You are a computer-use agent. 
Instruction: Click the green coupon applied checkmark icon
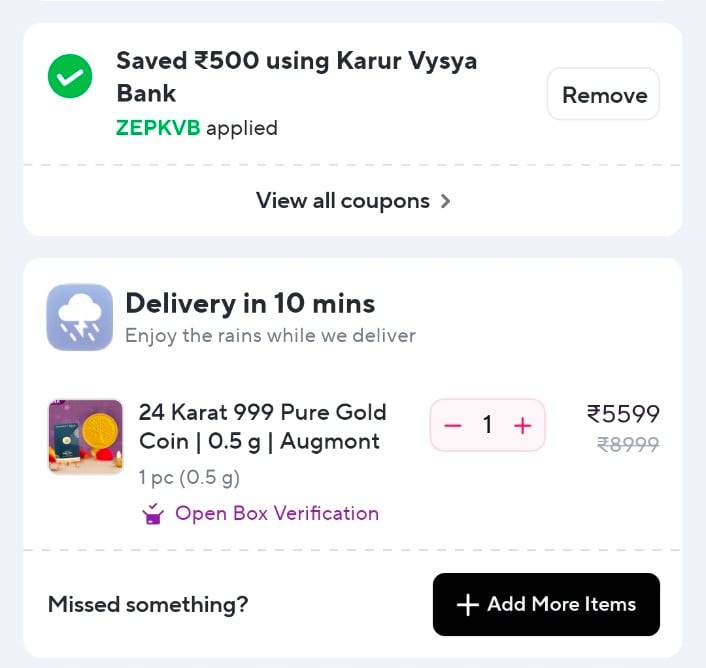tap(70, 77)
